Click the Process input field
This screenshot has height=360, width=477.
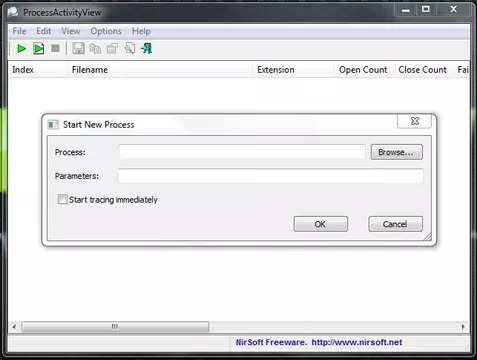tap(242, 152)
